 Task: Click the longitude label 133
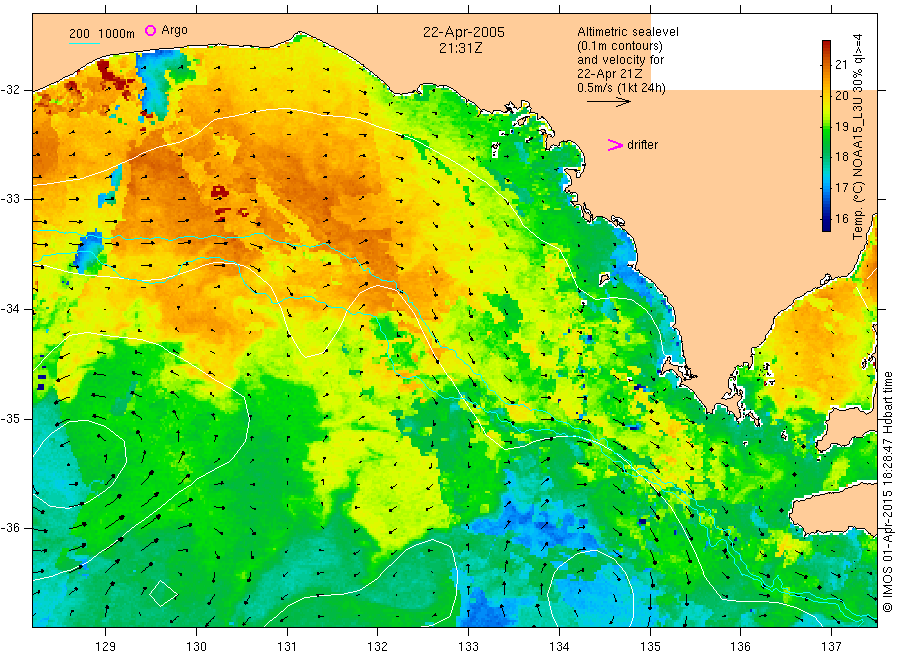[468, 647]
